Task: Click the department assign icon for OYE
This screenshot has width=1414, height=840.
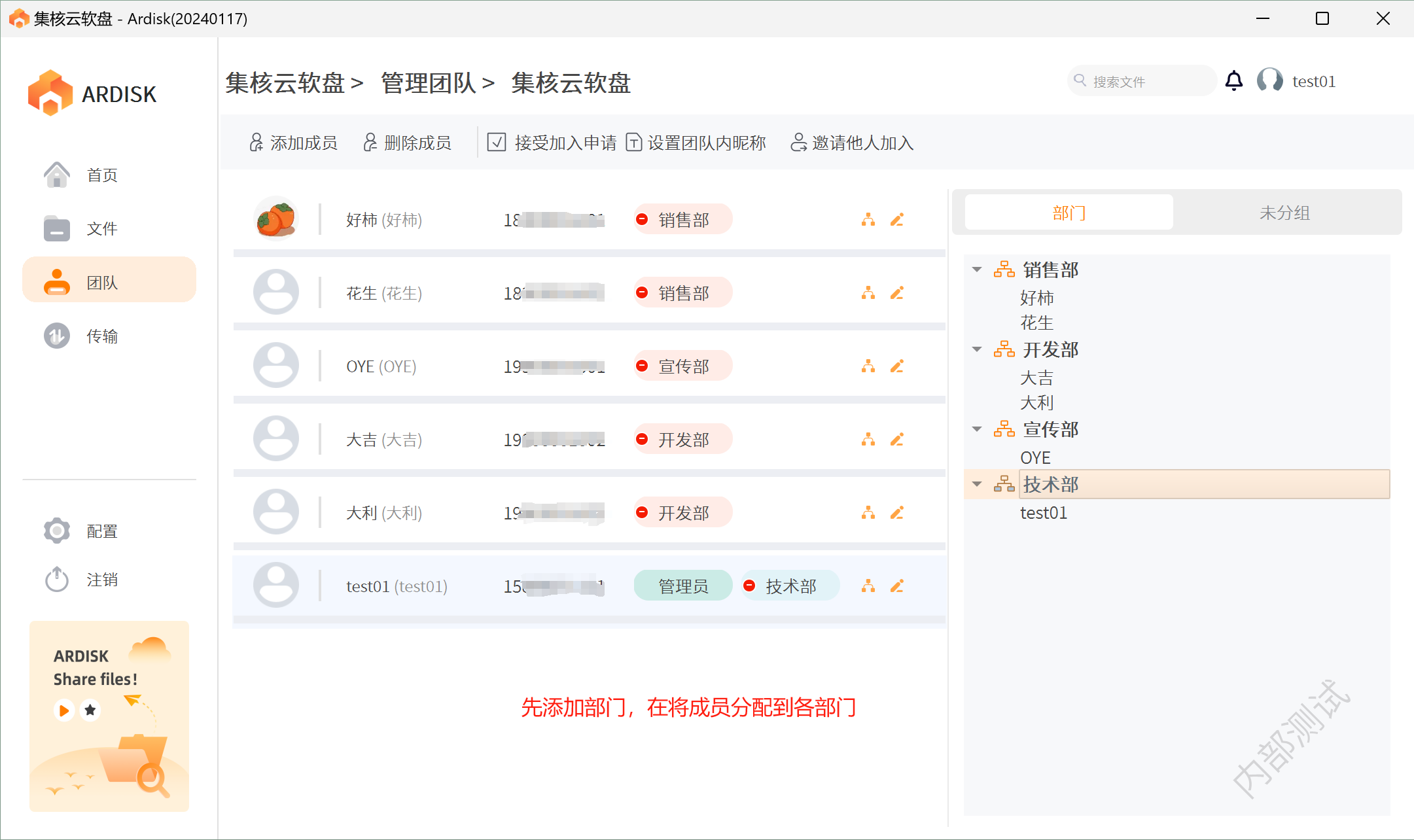Action: (868, 366)
